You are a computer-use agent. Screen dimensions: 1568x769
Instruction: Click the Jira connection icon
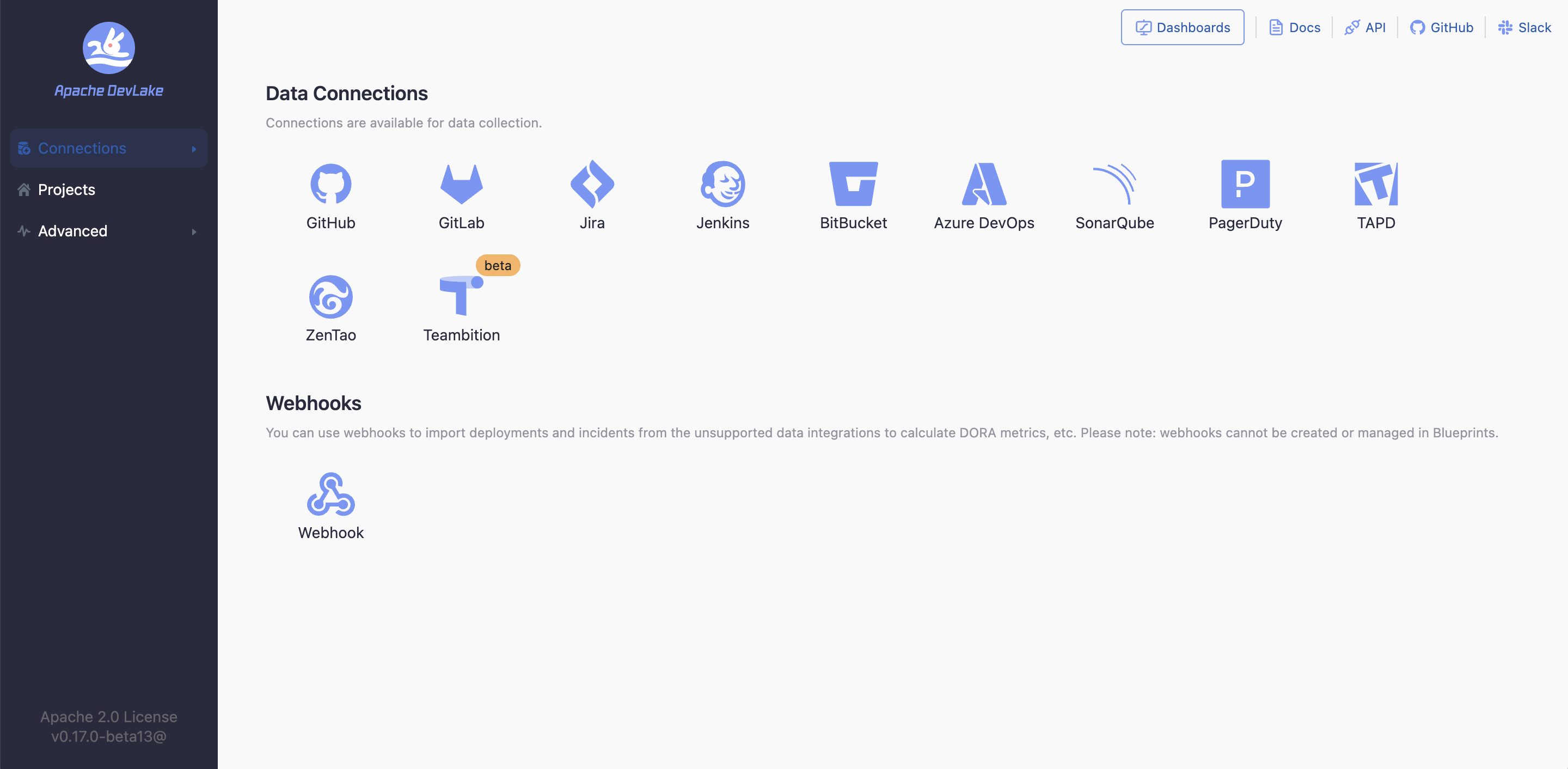coord(592,184)
